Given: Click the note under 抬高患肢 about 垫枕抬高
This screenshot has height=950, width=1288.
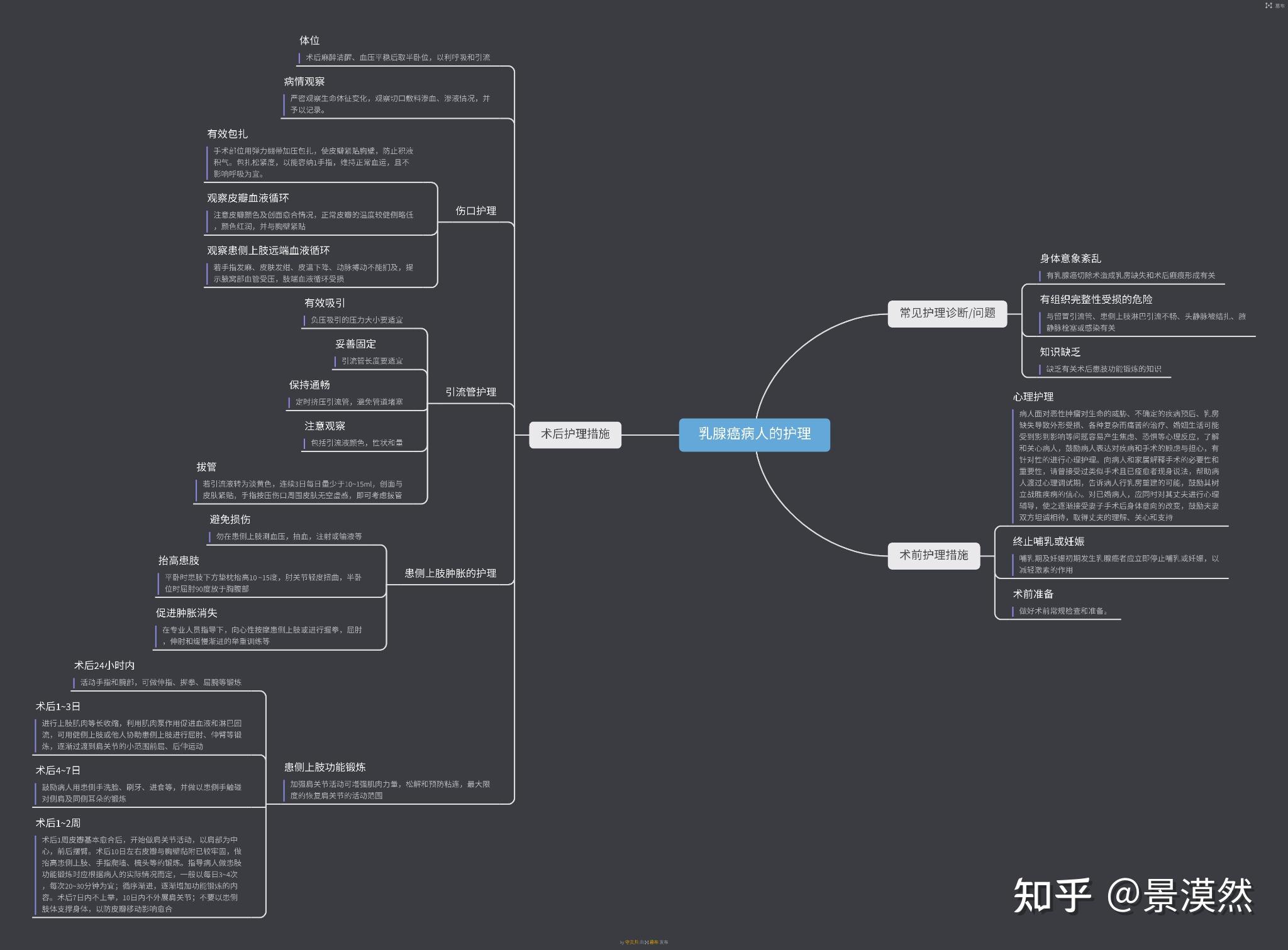Looking at the screenshot, I should click(263, 583).
